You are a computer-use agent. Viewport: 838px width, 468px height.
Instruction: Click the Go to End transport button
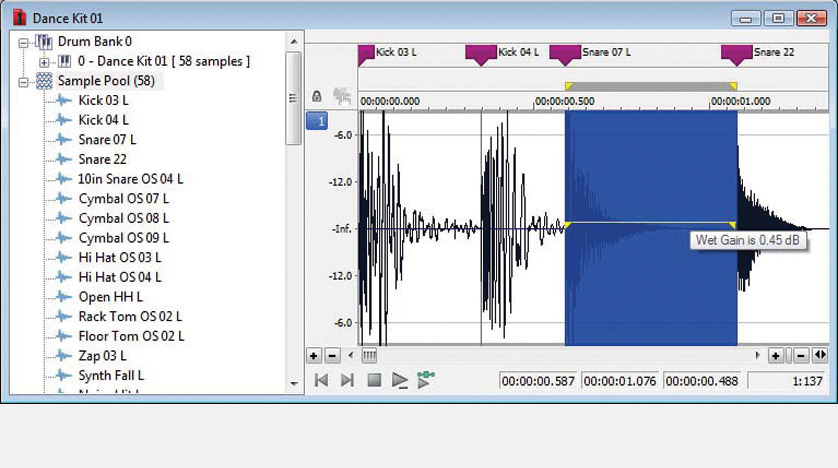coord(347,380)
